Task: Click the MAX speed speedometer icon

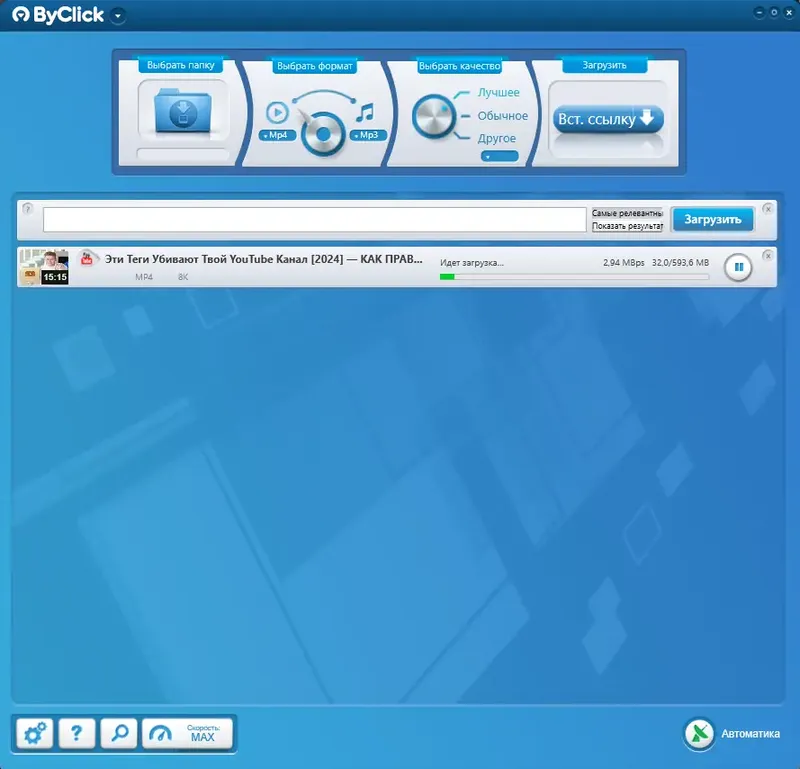Action: tap(163, 733)
